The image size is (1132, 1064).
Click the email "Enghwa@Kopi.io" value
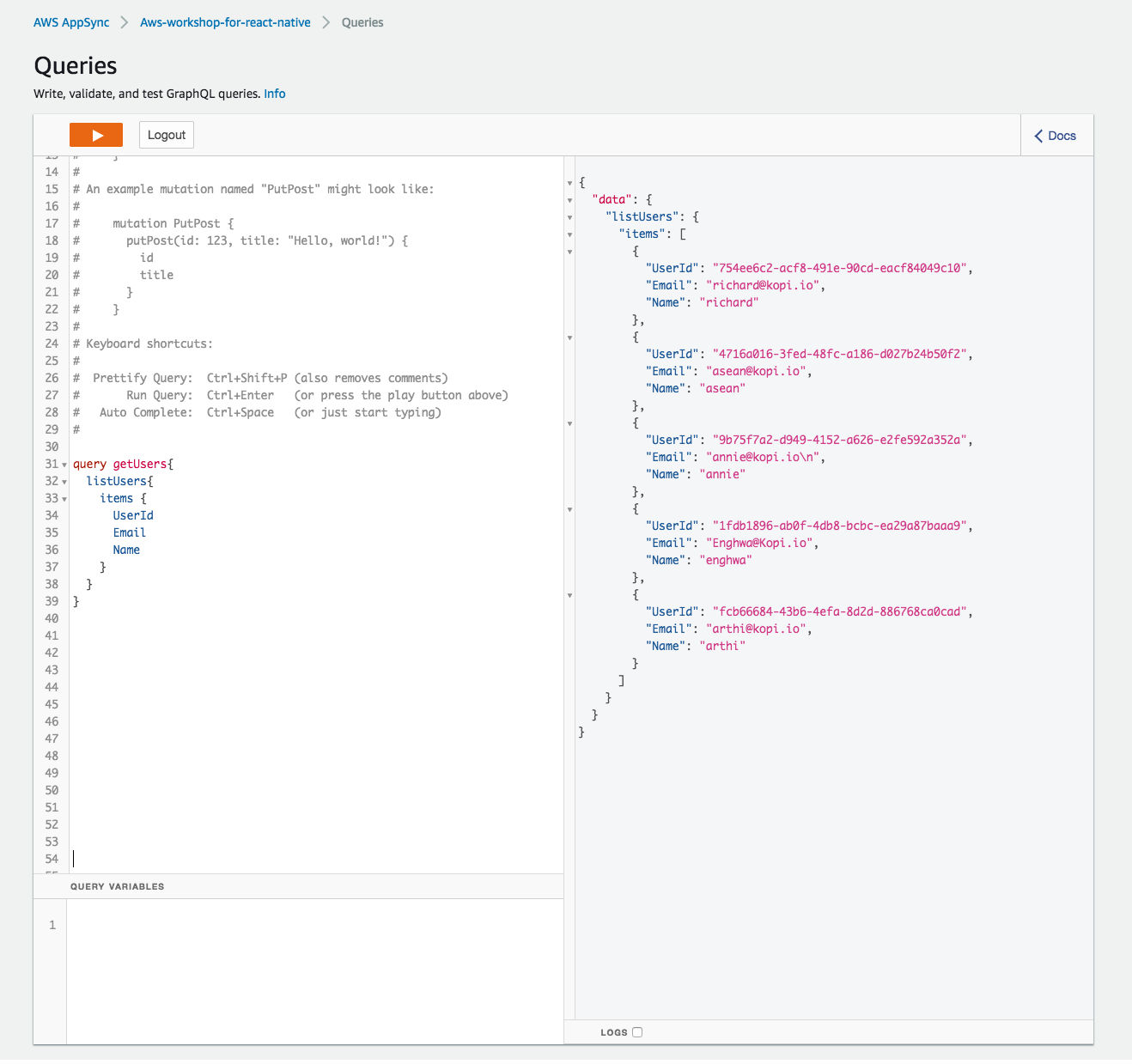pos(759,543)
